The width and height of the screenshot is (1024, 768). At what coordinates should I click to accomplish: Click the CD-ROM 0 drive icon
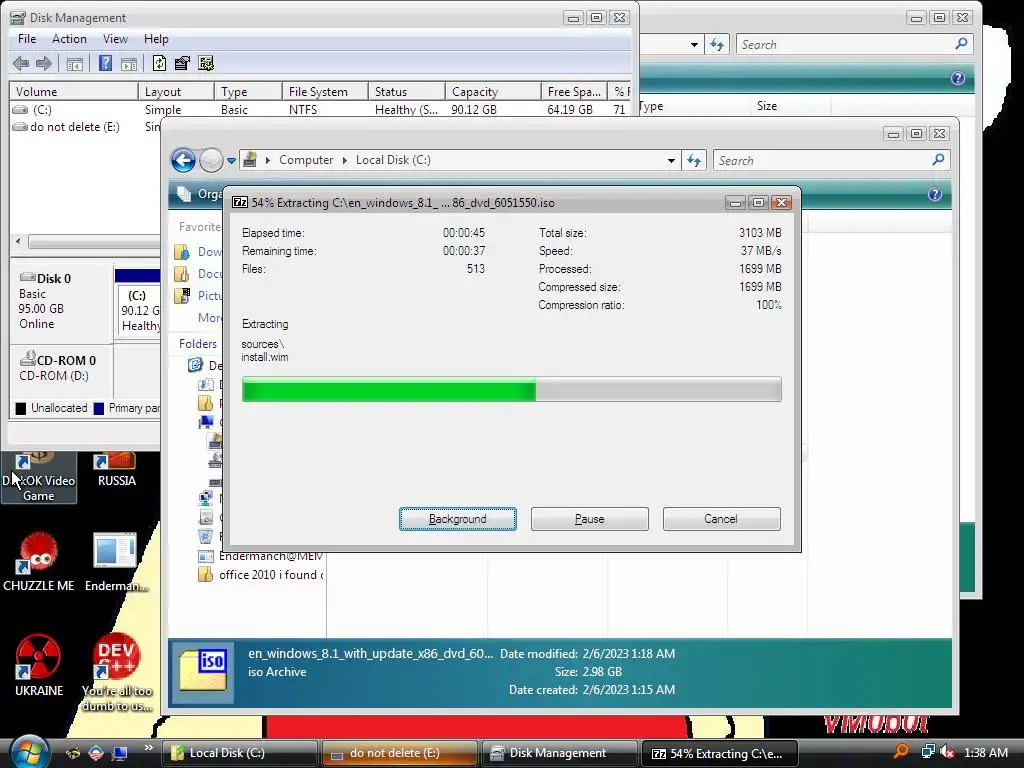[27, 359]
